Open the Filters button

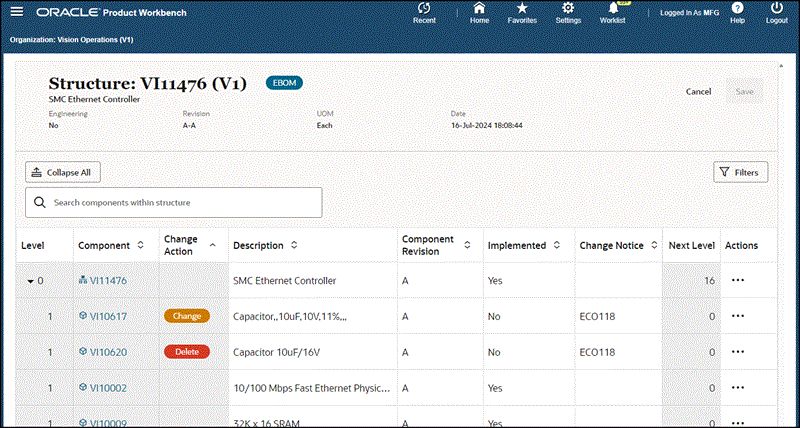740,172
